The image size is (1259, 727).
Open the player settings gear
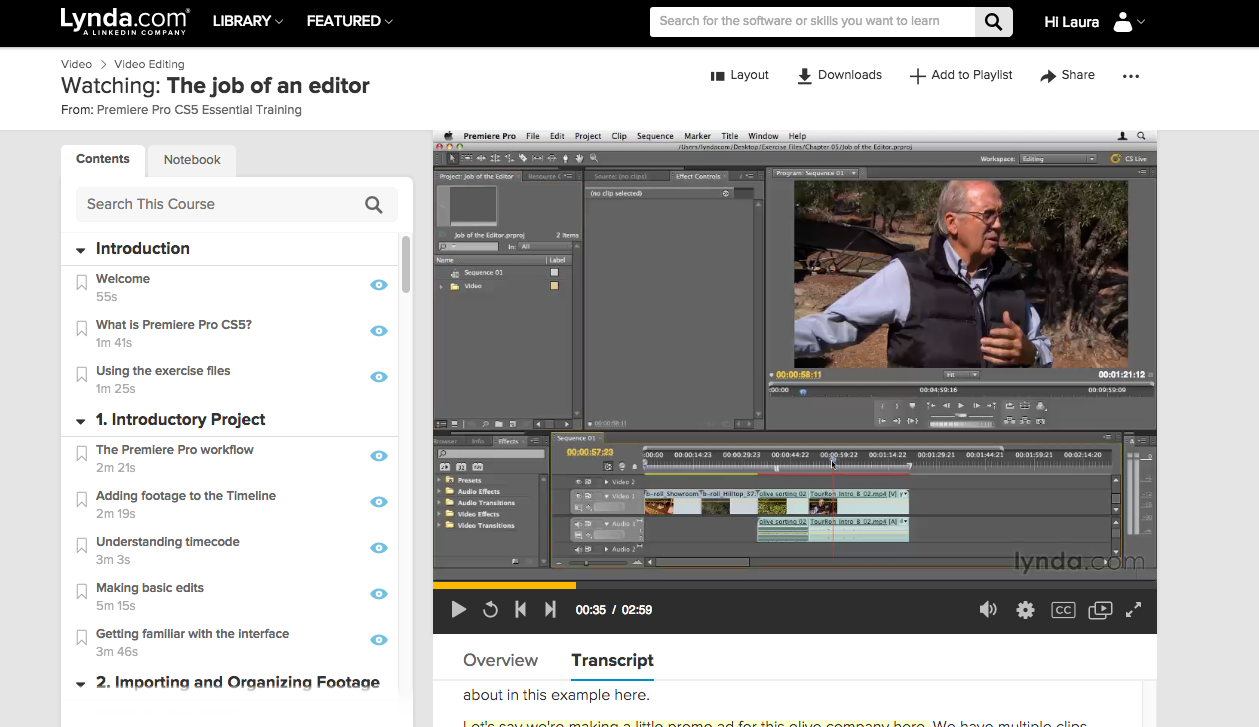tap(1025, 609)
